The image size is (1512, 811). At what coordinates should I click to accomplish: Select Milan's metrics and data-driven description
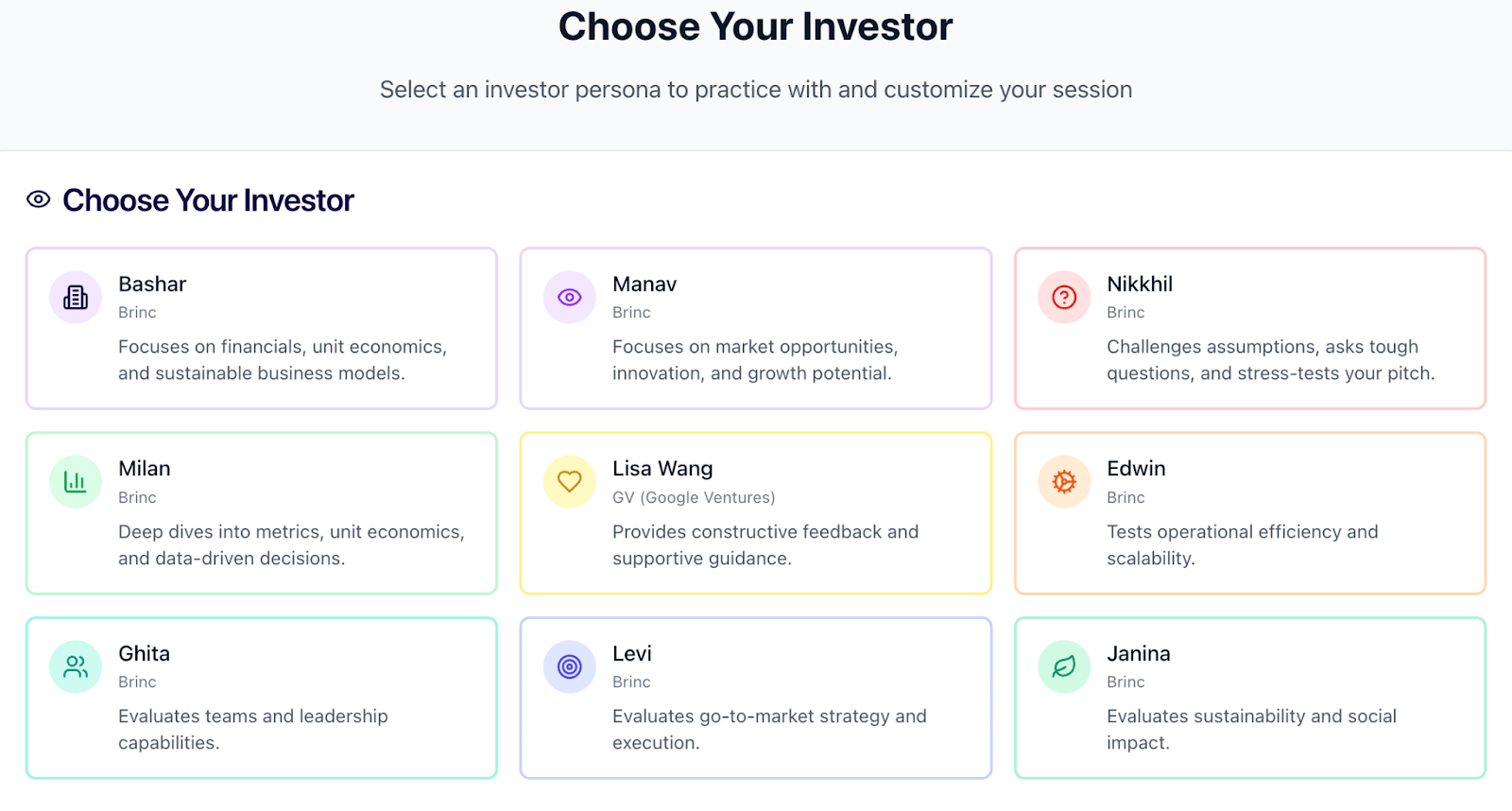coord(291,545)
